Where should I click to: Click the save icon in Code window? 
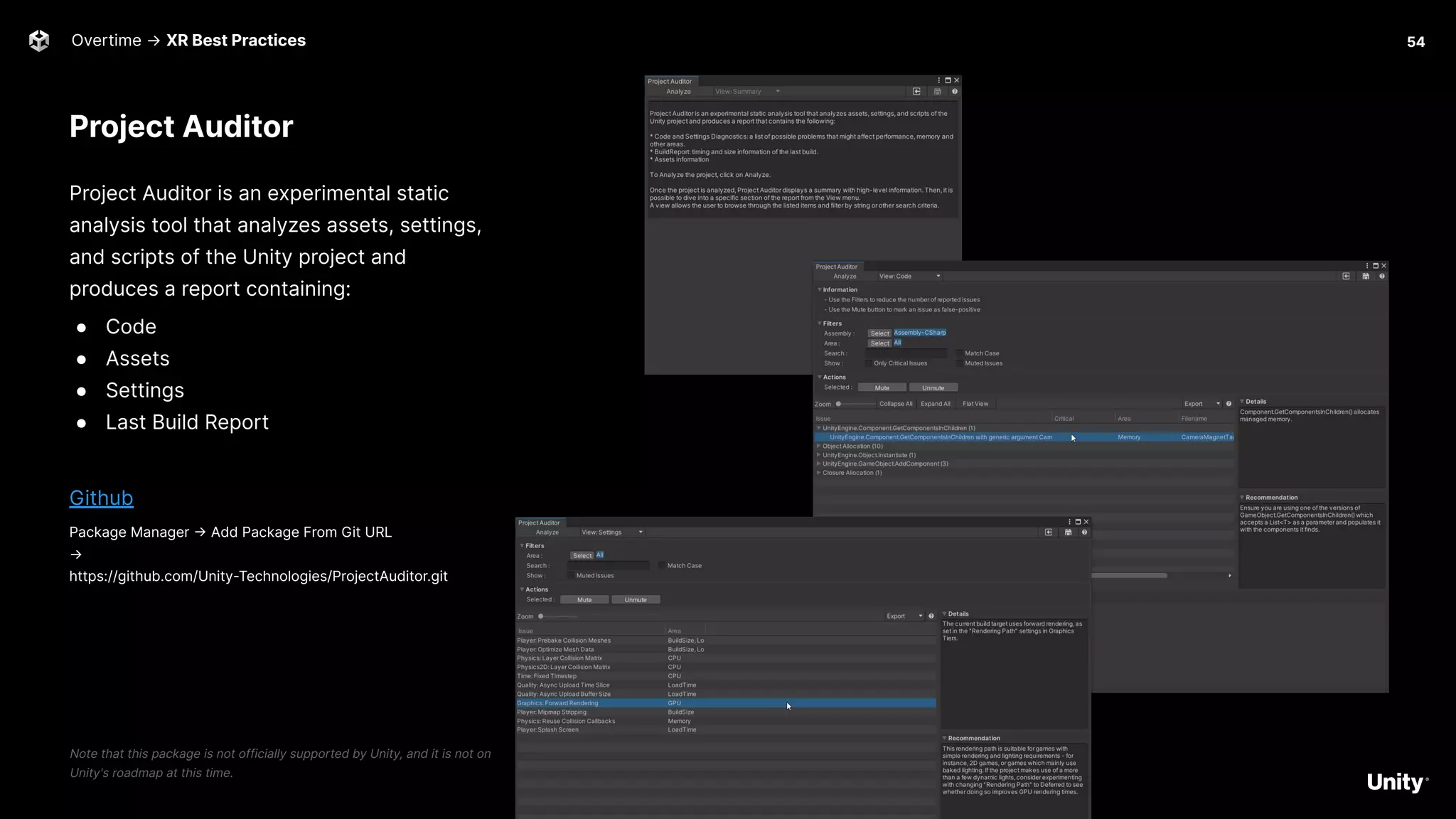click(x=1366, y=277)
